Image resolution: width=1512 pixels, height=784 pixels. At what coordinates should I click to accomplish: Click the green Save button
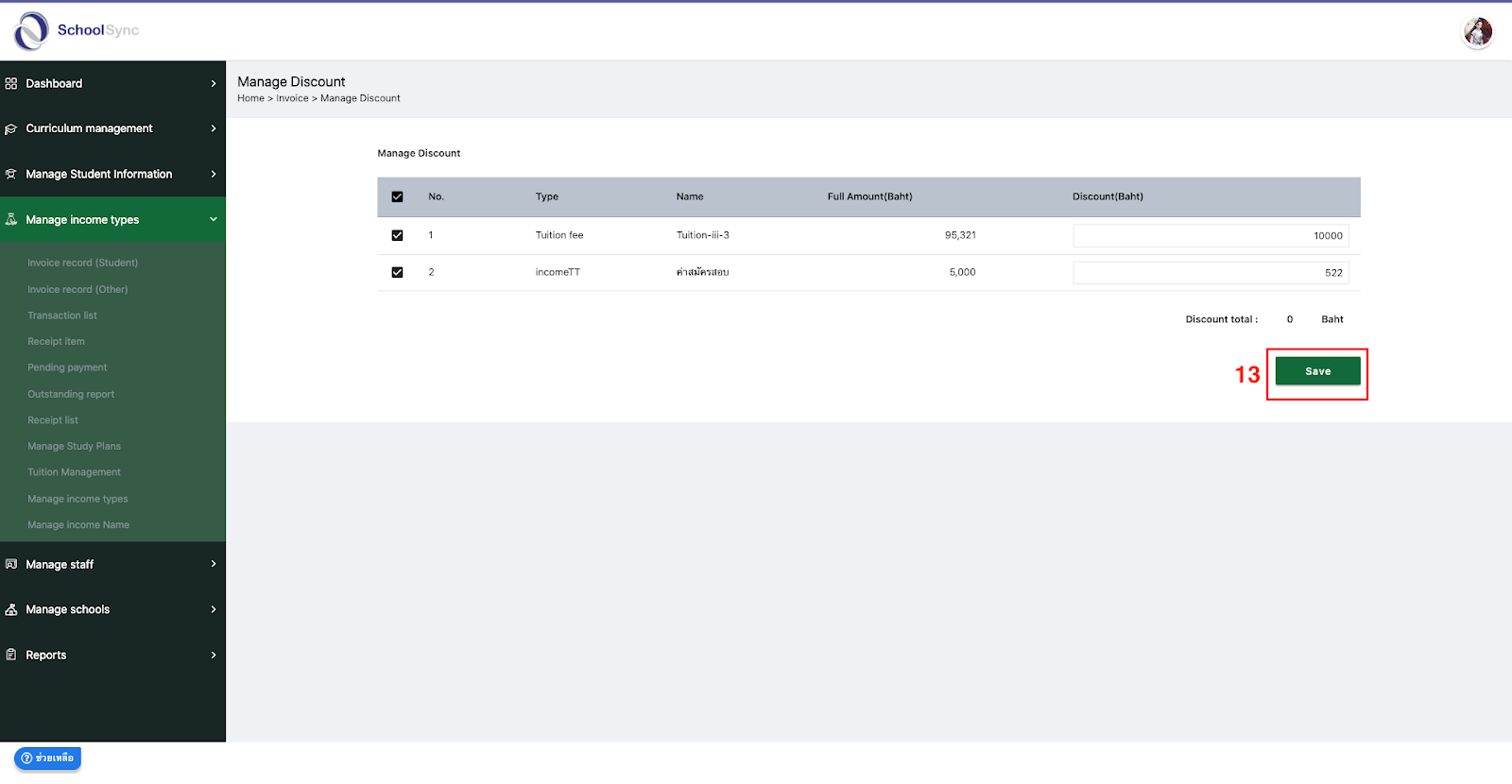(x=1317, y=371)
